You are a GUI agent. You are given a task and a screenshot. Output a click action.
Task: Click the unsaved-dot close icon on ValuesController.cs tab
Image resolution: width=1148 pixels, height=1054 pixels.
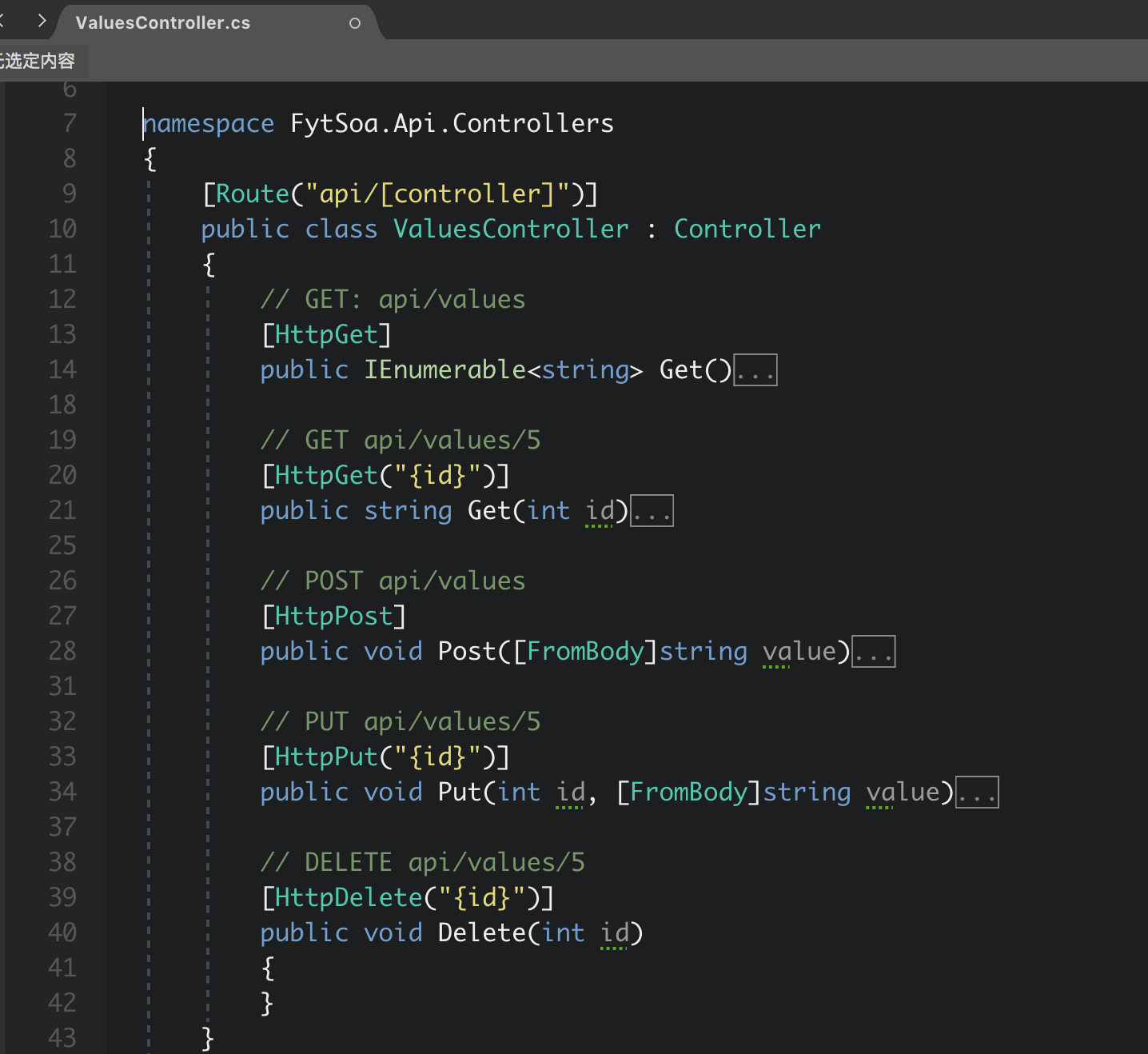tap(355, 23)
